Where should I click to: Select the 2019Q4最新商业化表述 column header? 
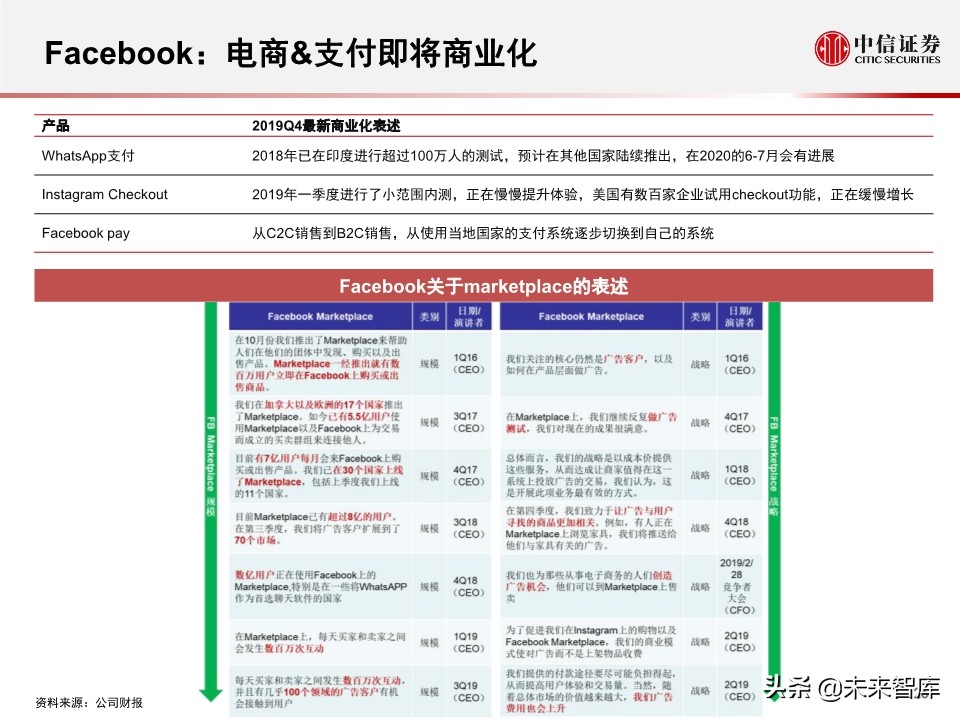click(x=325, y=127)
